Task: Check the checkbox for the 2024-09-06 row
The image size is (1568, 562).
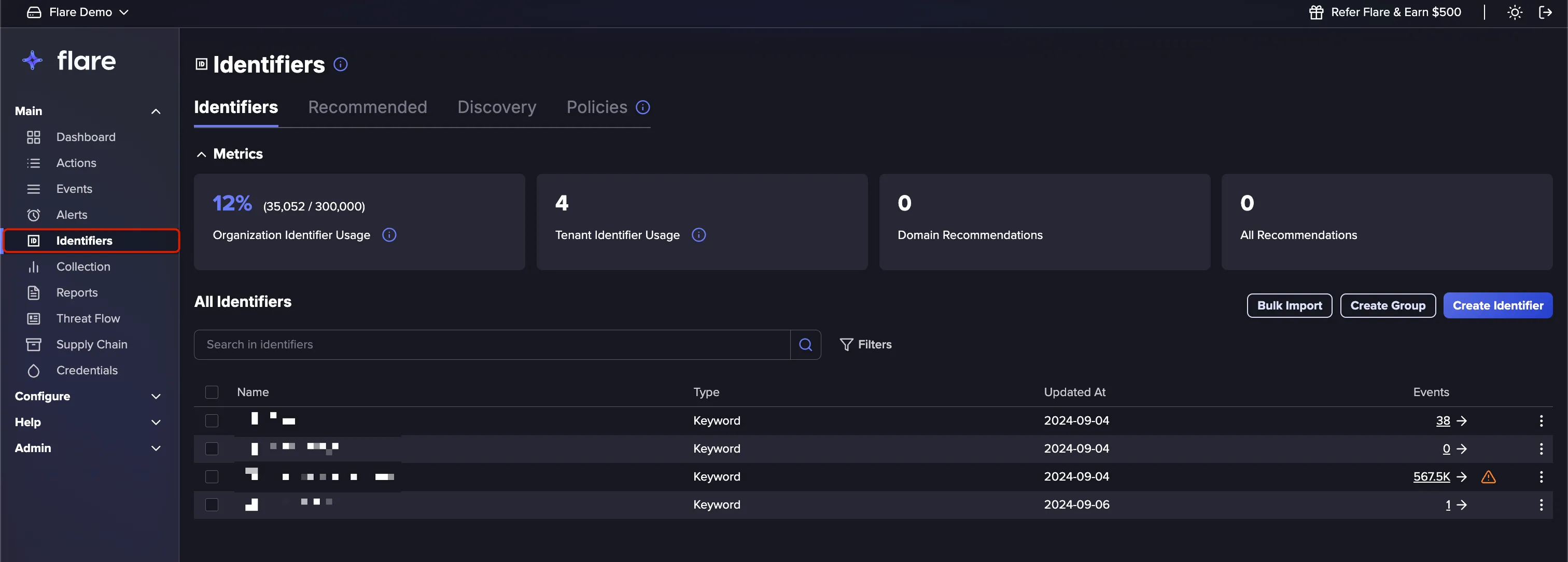Action: (212, 505)
